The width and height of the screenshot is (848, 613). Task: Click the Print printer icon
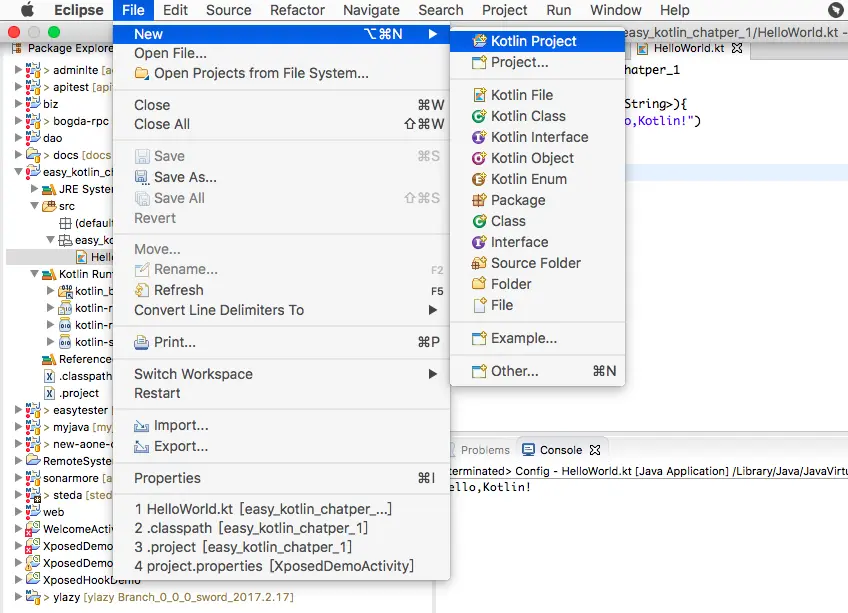(x=142, y=342)
